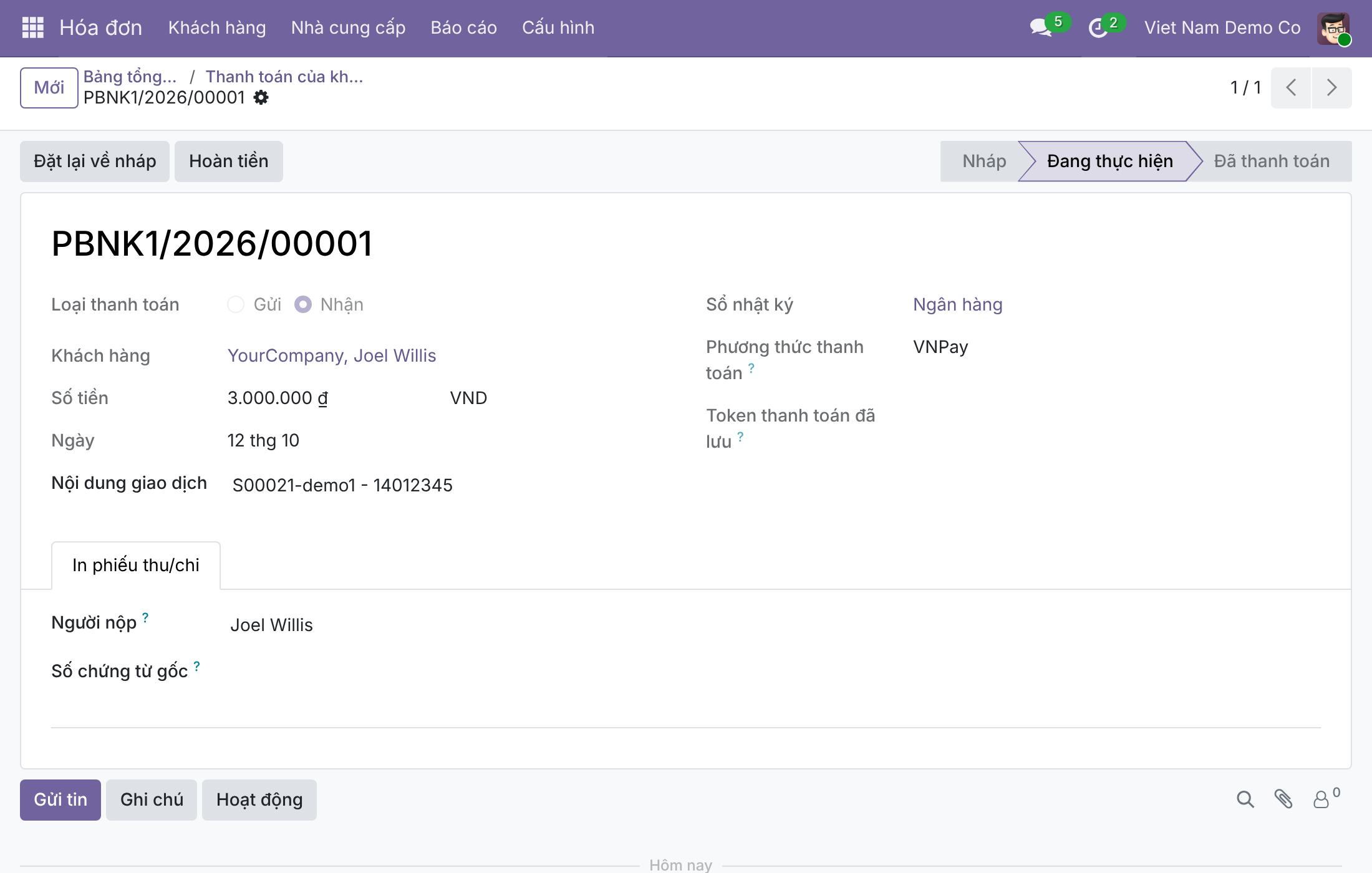This screenshot has height=873, width=1372.
Task: Open Thanh toán của kh... breadcrumb link
Action: [x=284, y=76]
